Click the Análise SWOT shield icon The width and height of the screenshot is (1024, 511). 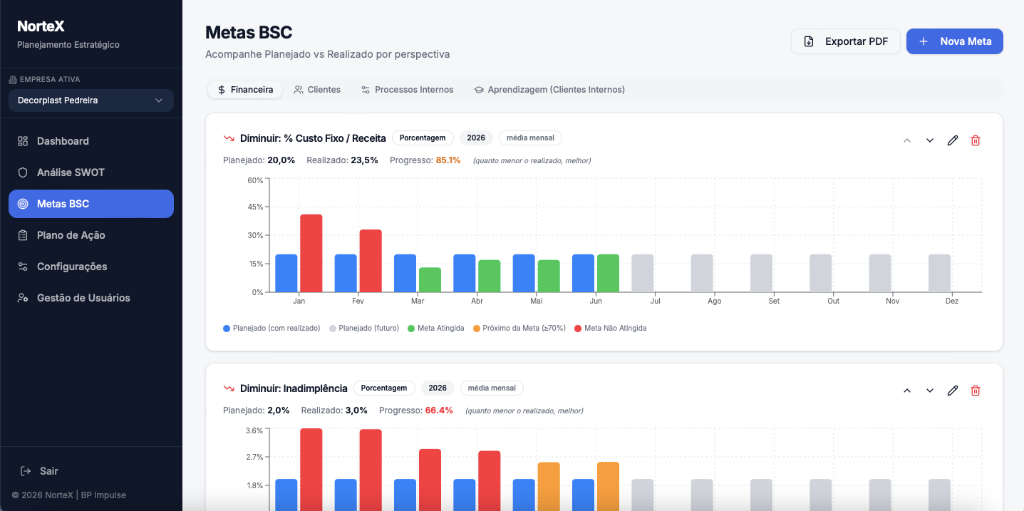[x=23, y=173]
